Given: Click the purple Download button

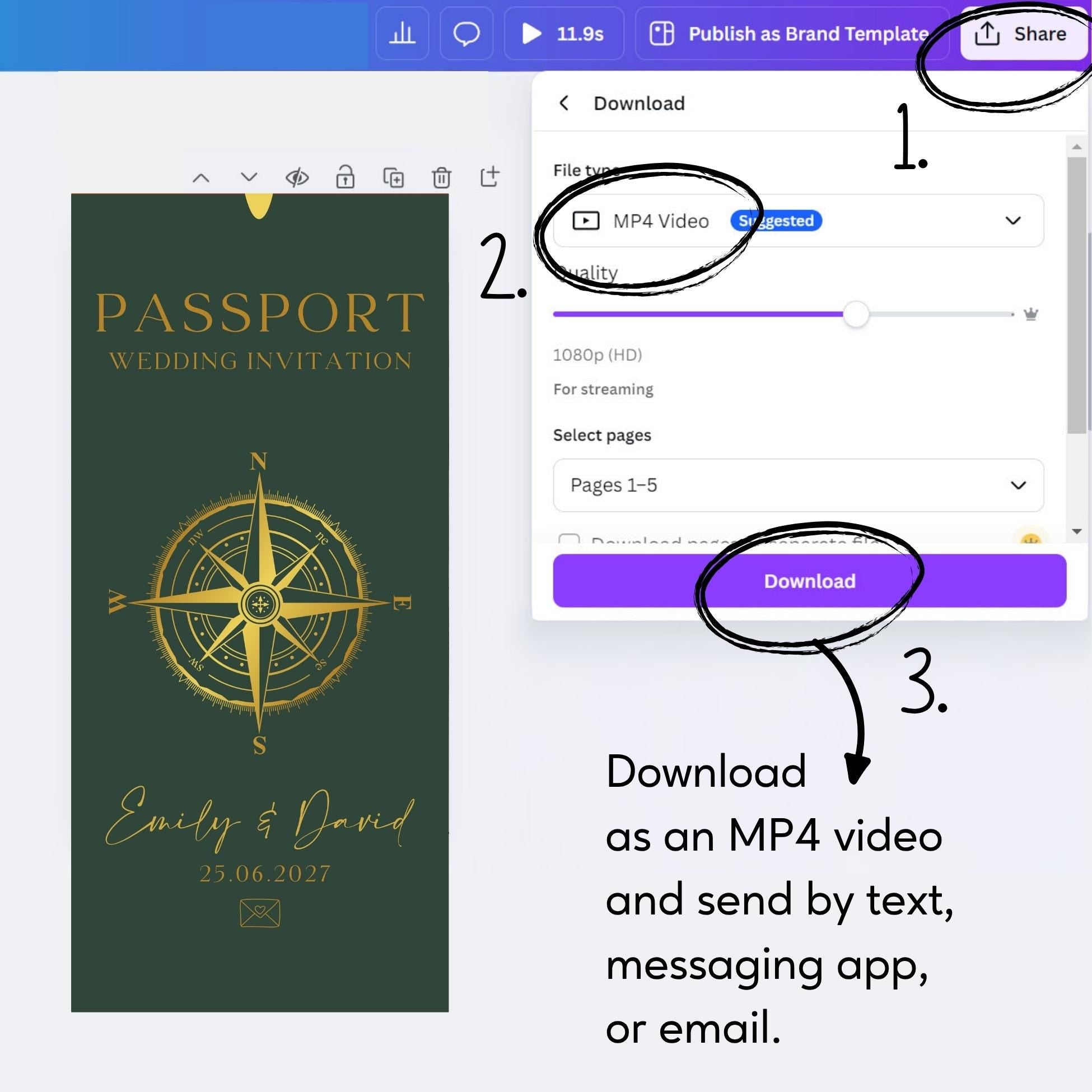Looking at the screenshot, I should tap(809, 581).
